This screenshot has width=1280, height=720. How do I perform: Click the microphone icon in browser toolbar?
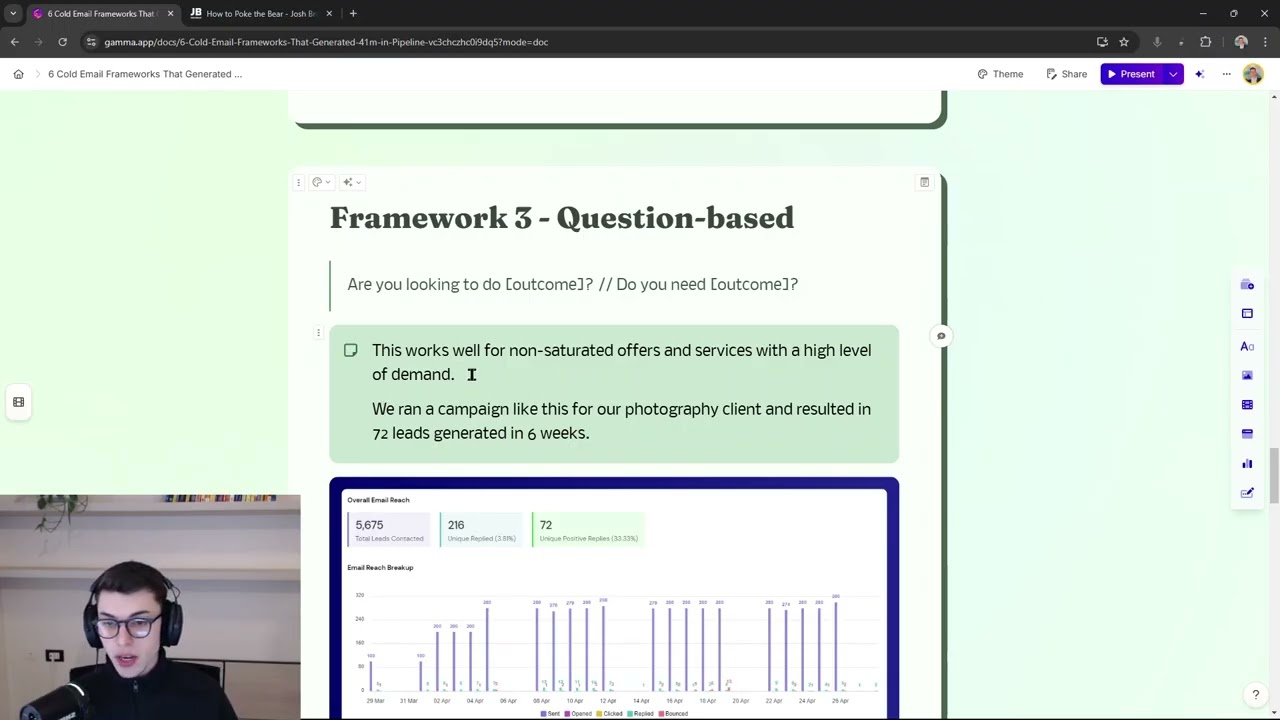click(x=1157, y=42)
